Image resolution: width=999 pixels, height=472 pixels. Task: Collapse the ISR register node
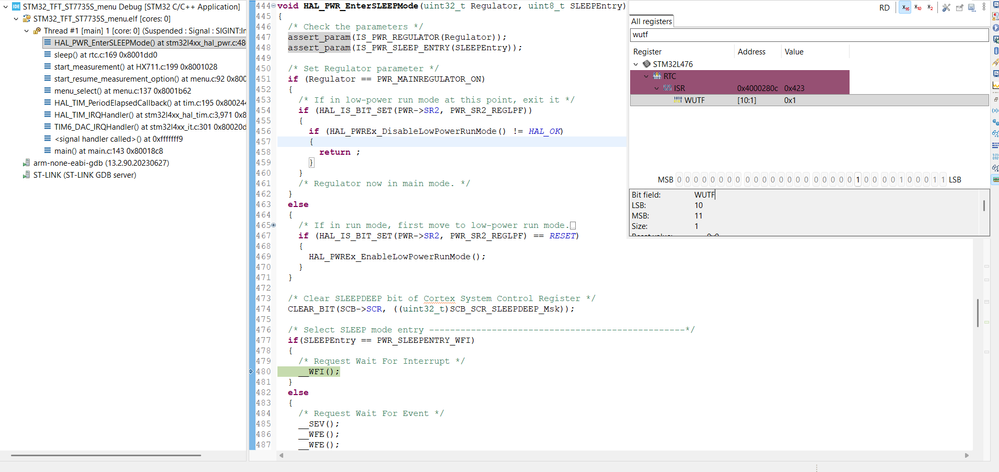coord(656,88)
